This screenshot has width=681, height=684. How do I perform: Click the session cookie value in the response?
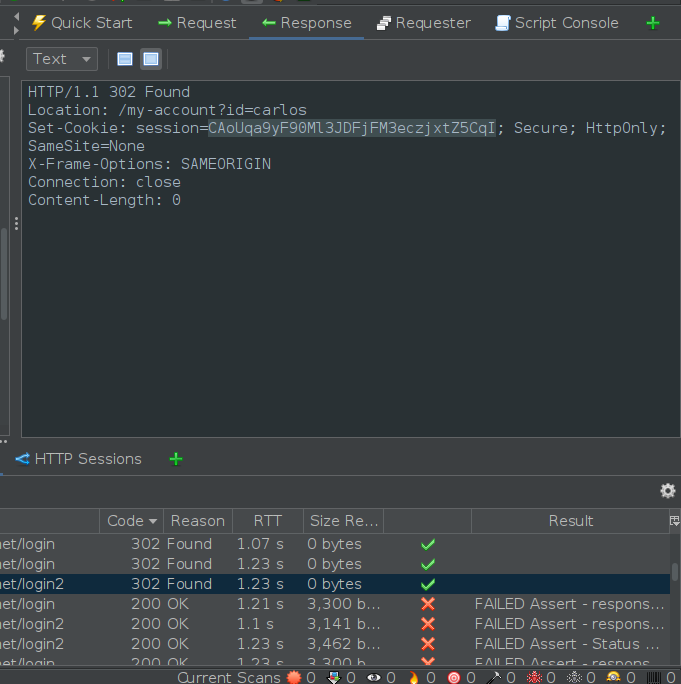(351, 128)
